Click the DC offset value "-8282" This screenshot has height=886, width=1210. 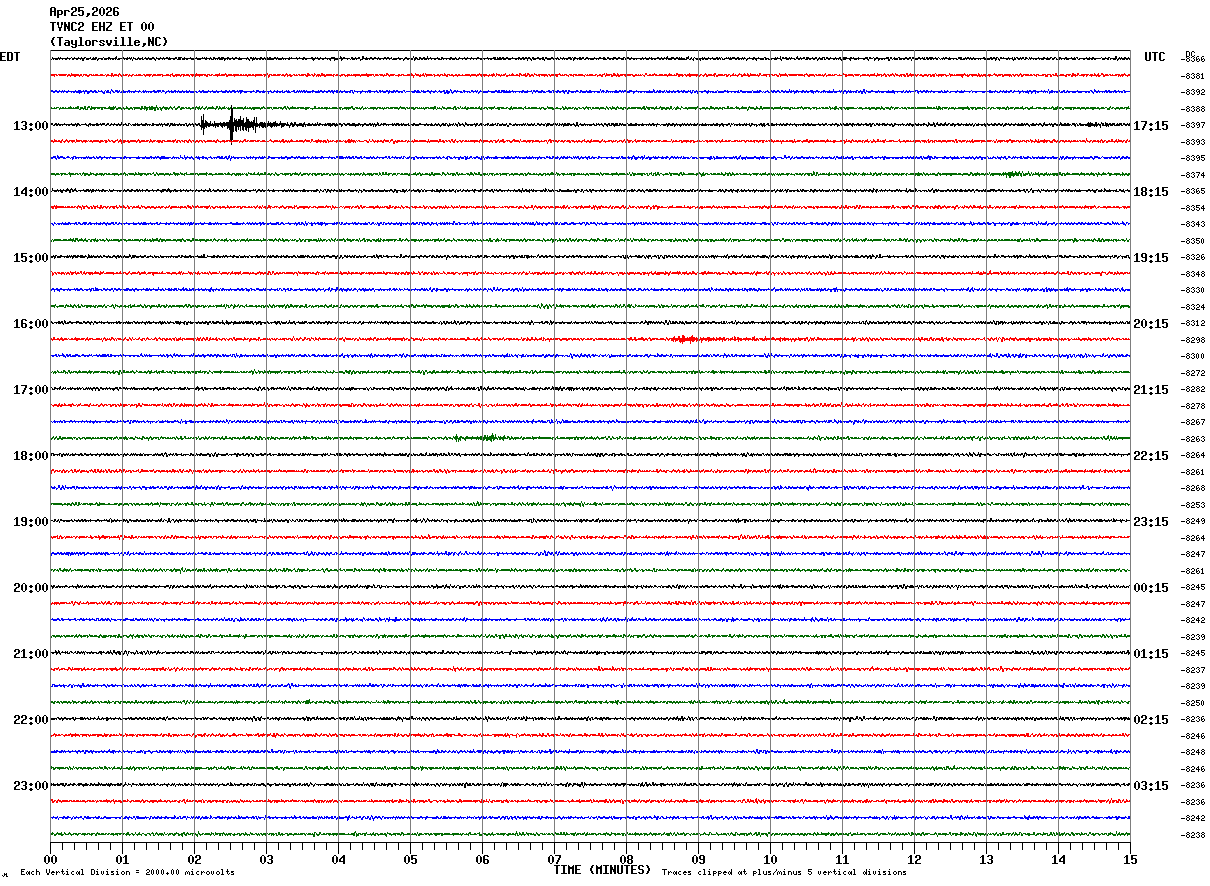[x=1194, y=389]
